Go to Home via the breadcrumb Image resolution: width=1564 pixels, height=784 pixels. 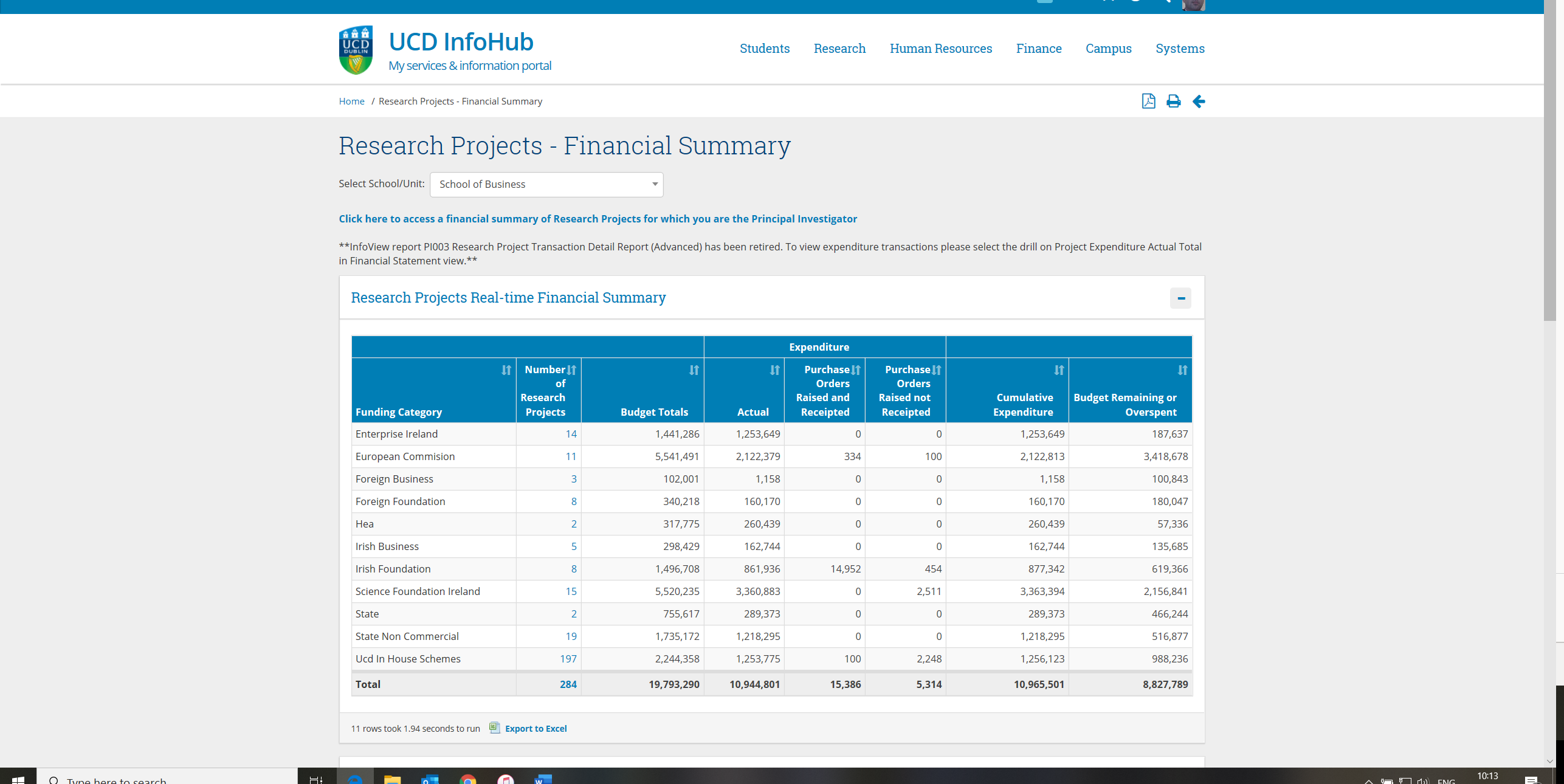pos(351,101)
